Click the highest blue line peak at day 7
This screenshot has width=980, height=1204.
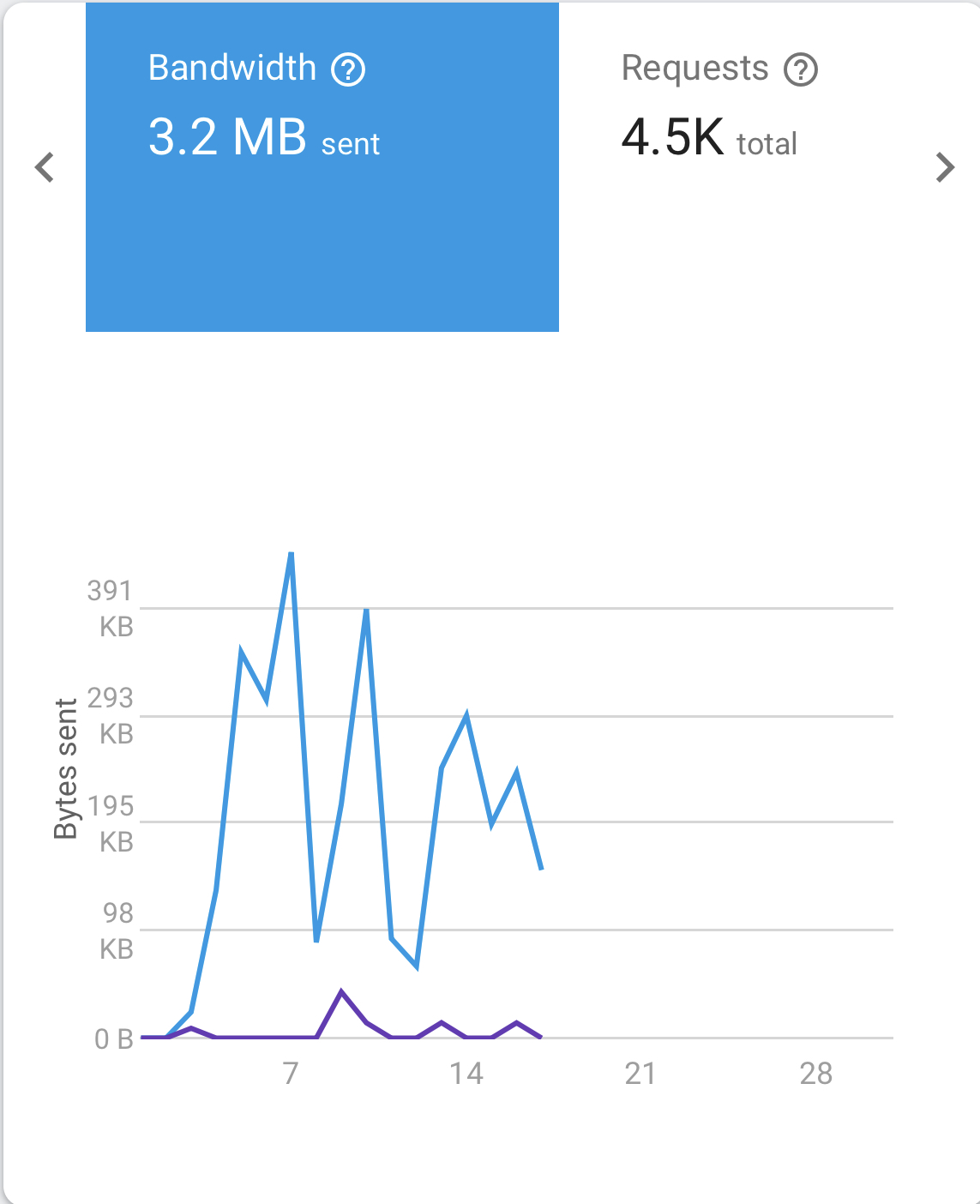click(292, 554)
